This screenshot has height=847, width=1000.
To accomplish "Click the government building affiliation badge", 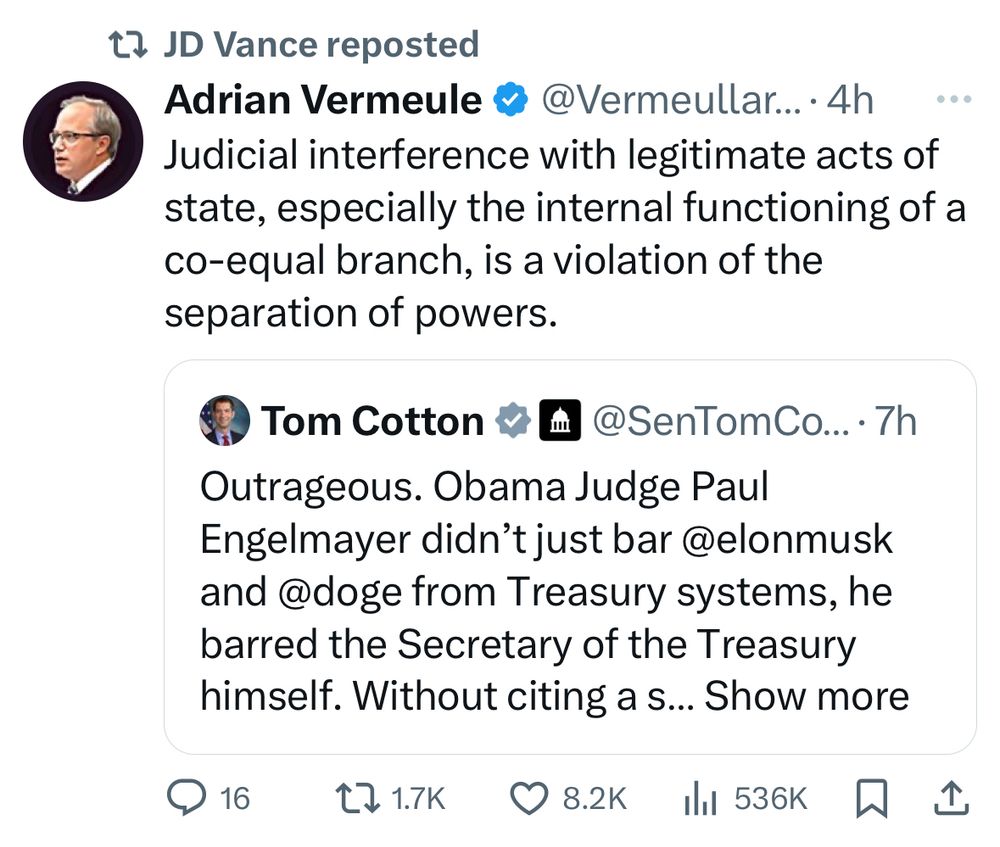I will click(x=560, y=420).
